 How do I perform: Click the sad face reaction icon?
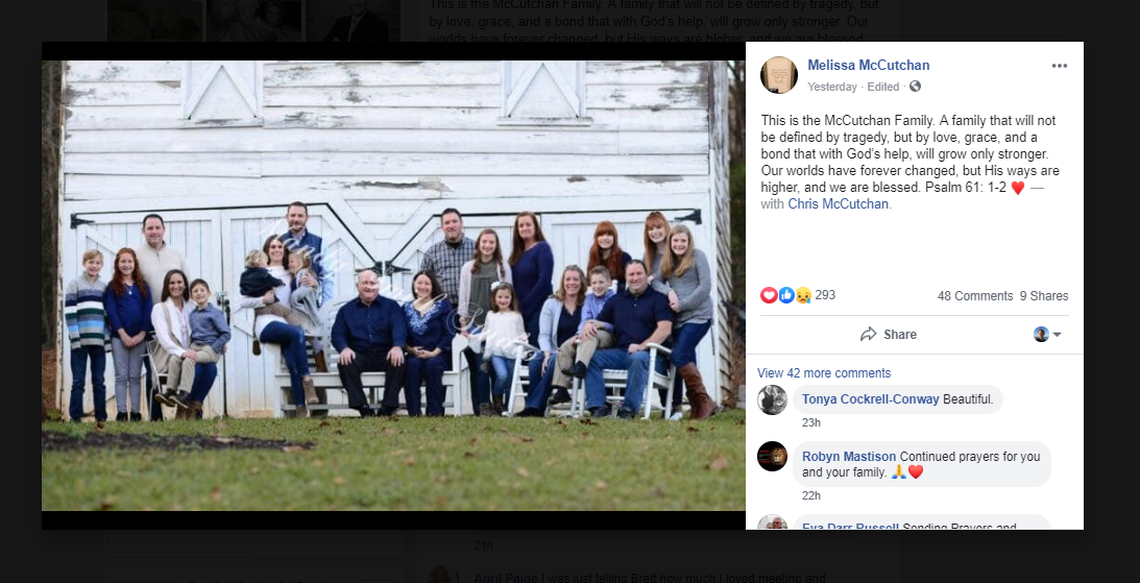[x=803, y=295]
